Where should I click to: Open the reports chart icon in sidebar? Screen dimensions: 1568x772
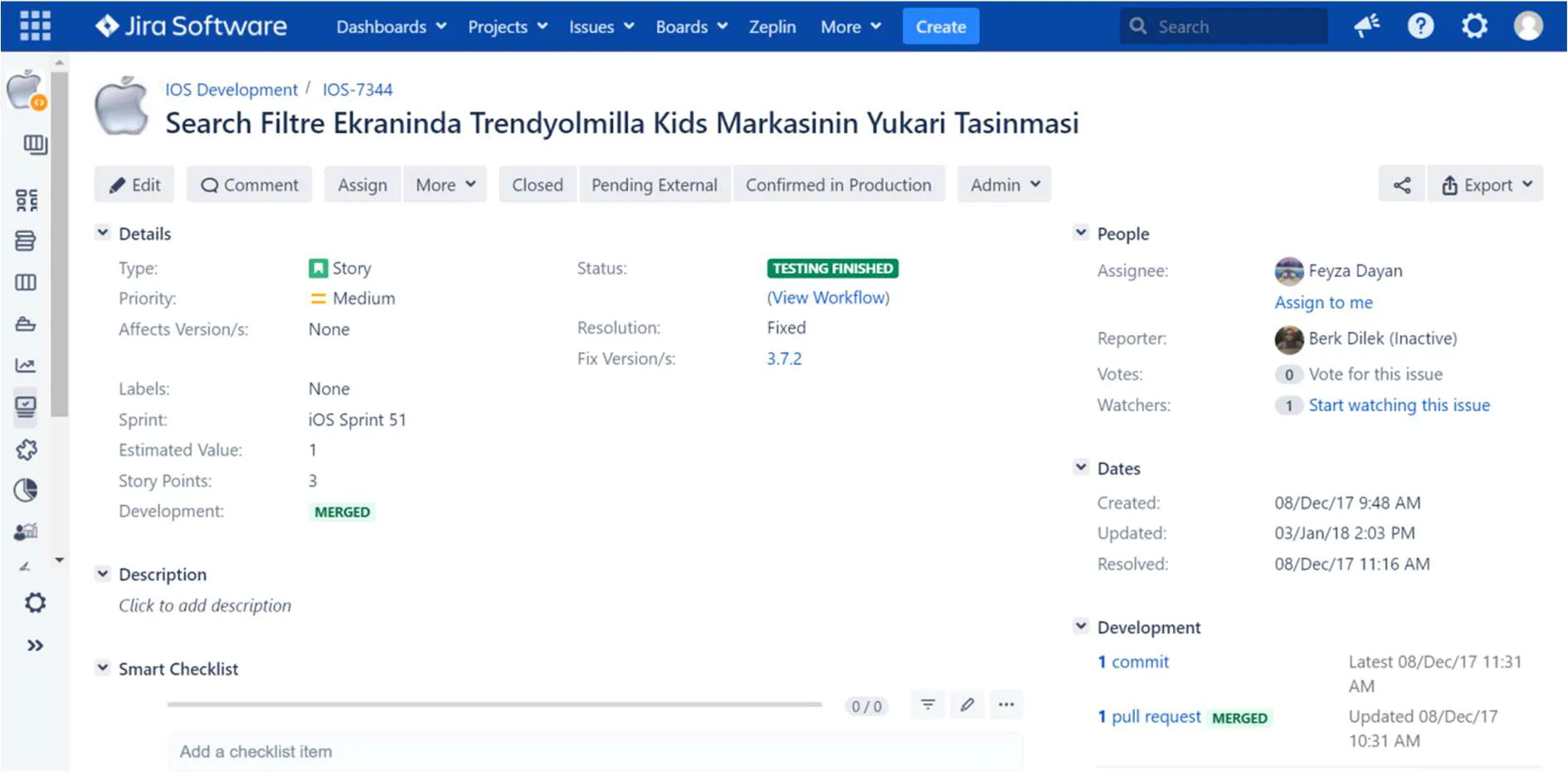point(26,366)
